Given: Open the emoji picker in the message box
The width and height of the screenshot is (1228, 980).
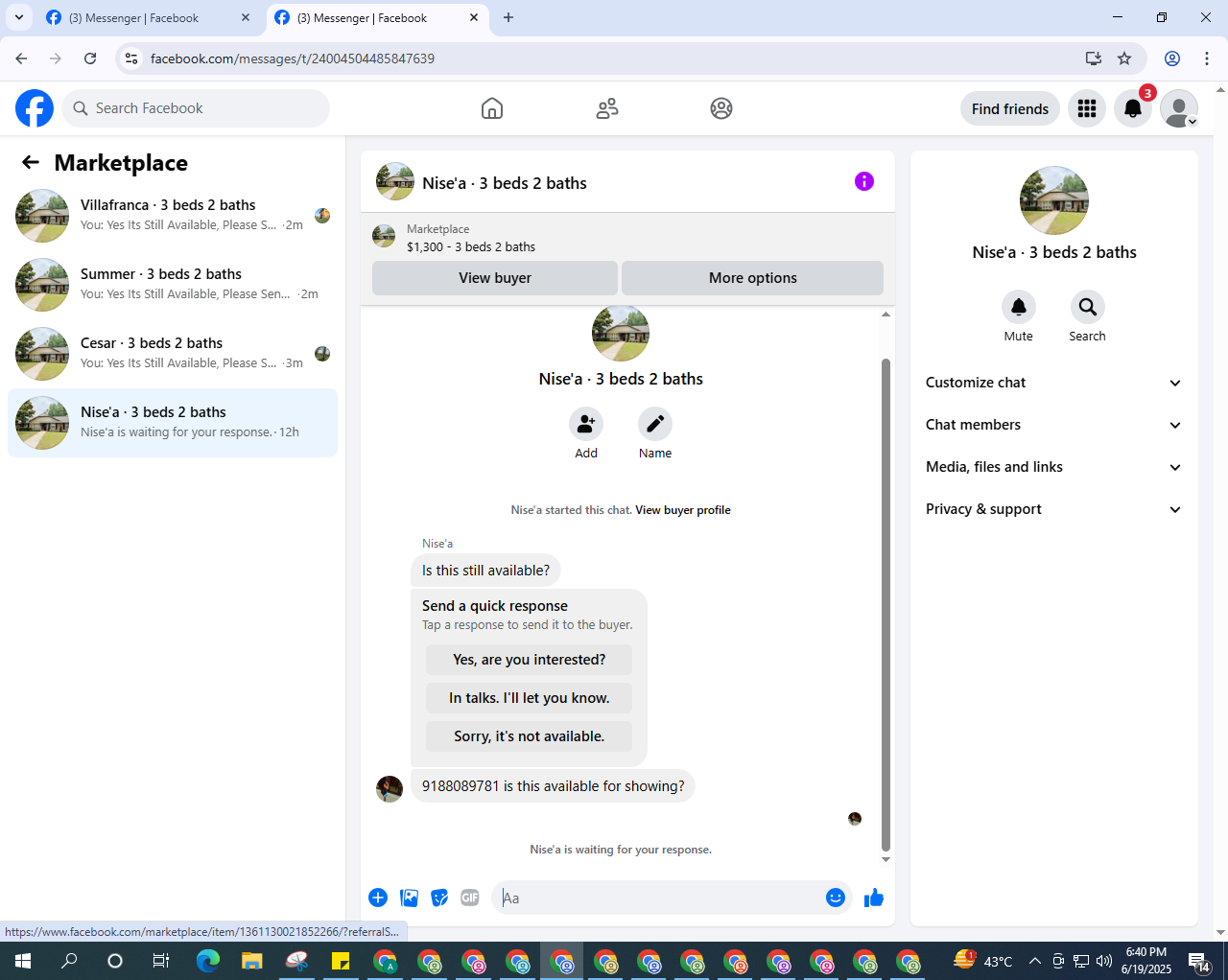Looking at the screenshot, I should 836,898.
